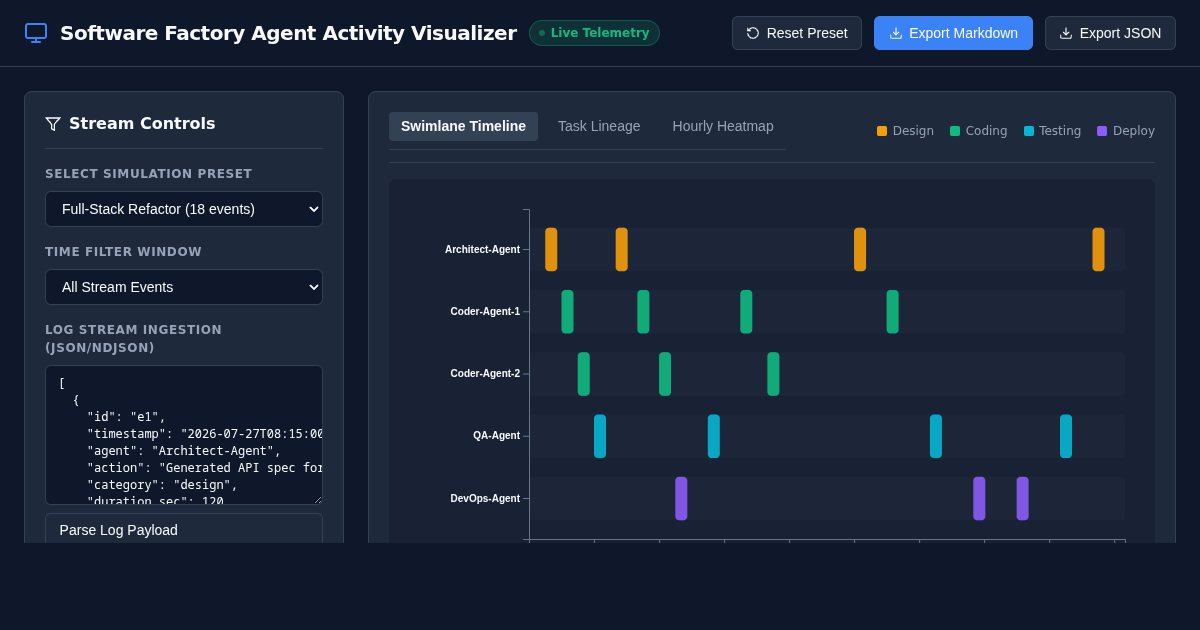Click the Reset Preset button
The height and width of the screenshot is (630, 1200).
click(x=797, y=33)
